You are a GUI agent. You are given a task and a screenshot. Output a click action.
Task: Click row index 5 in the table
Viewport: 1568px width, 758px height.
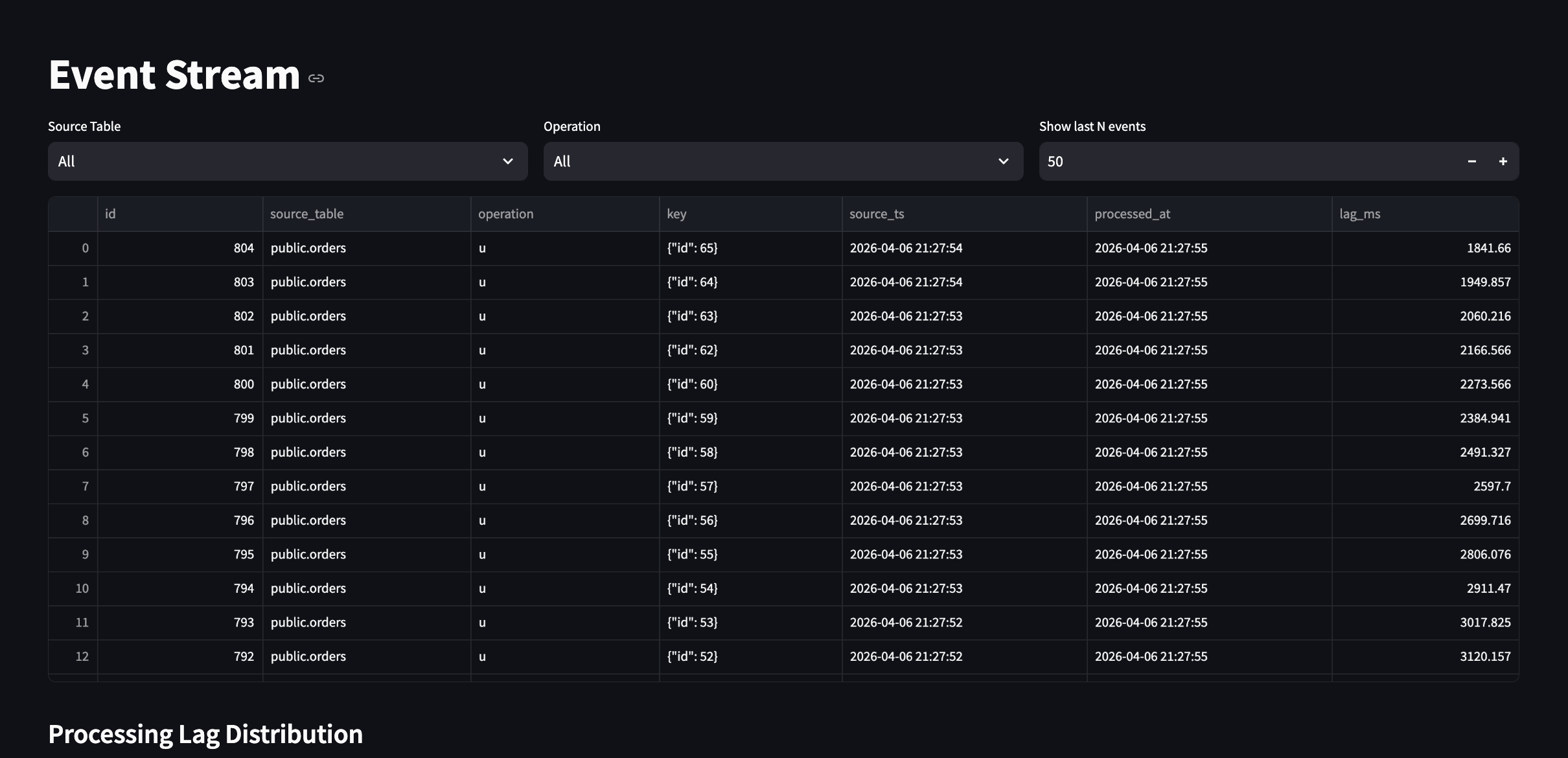coord(73,418)
